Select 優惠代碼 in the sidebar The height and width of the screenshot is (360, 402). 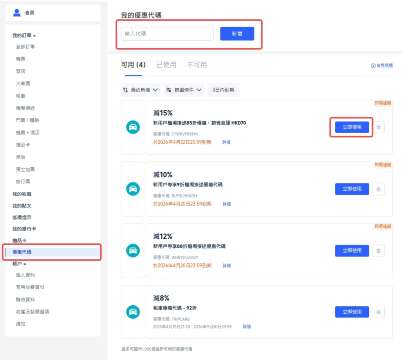pos(52,252)
